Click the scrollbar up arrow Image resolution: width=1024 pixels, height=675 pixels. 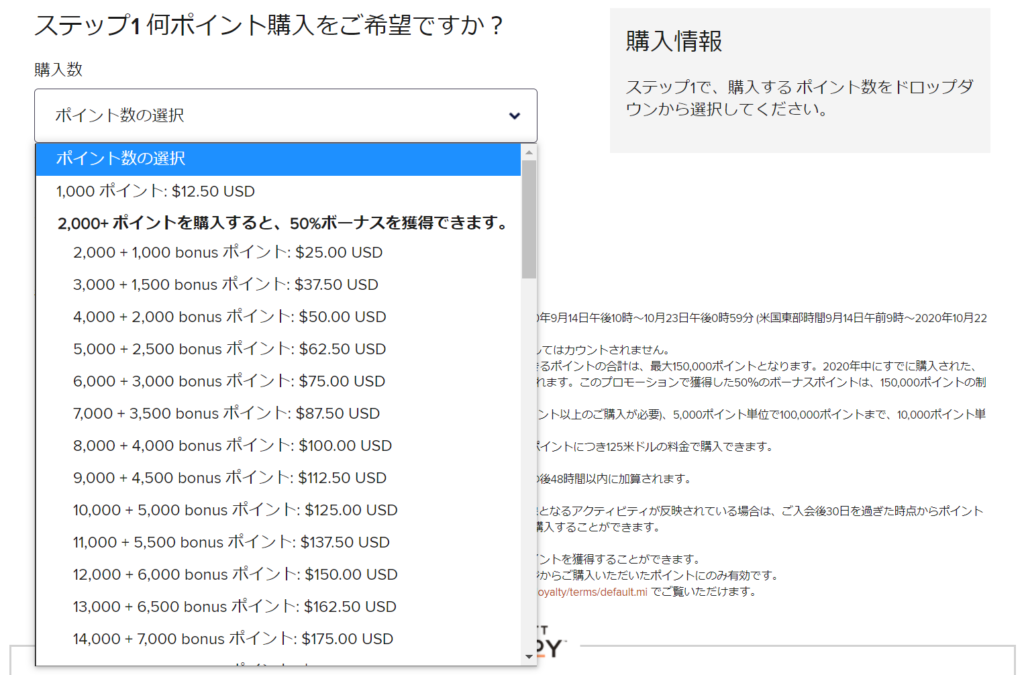point(529,153)
